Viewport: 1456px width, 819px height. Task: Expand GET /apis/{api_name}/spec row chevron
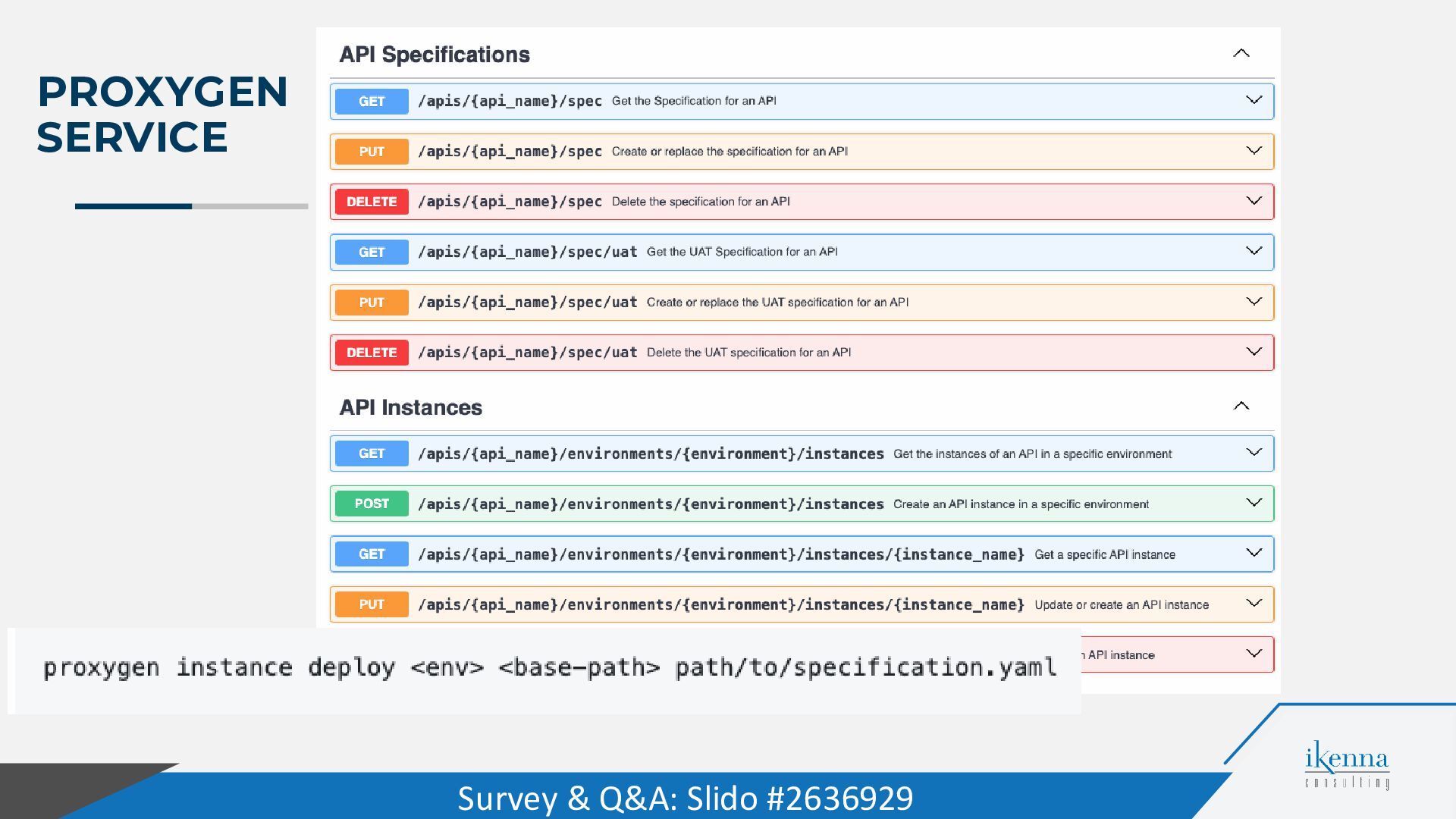[x=1254, y=100]
